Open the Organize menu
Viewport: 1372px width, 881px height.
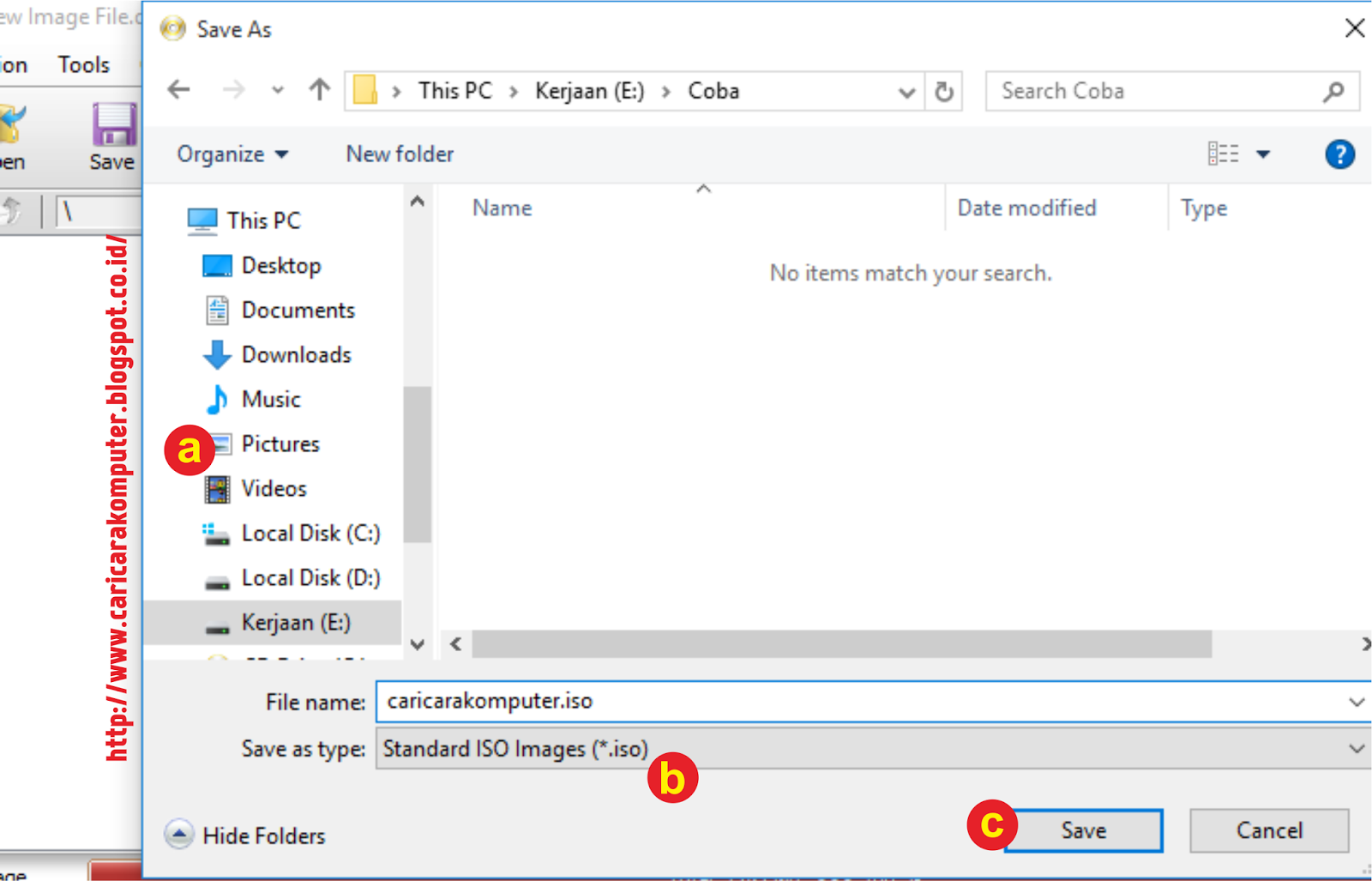tap(230, 154)
